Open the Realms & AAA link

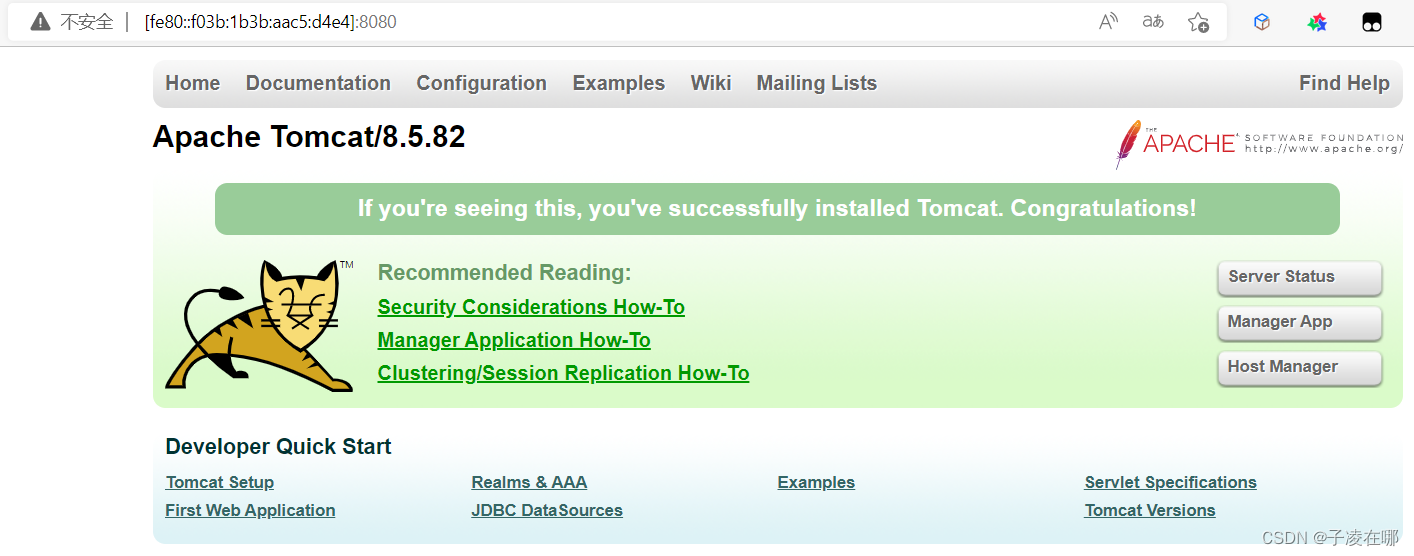click(x=529, y=482)
